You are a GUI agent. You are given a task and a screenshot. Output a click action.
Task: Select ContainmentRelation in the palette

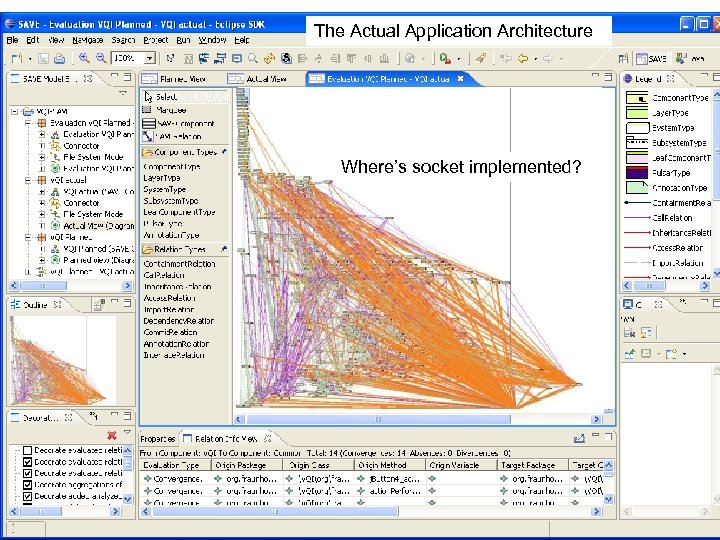179,264
